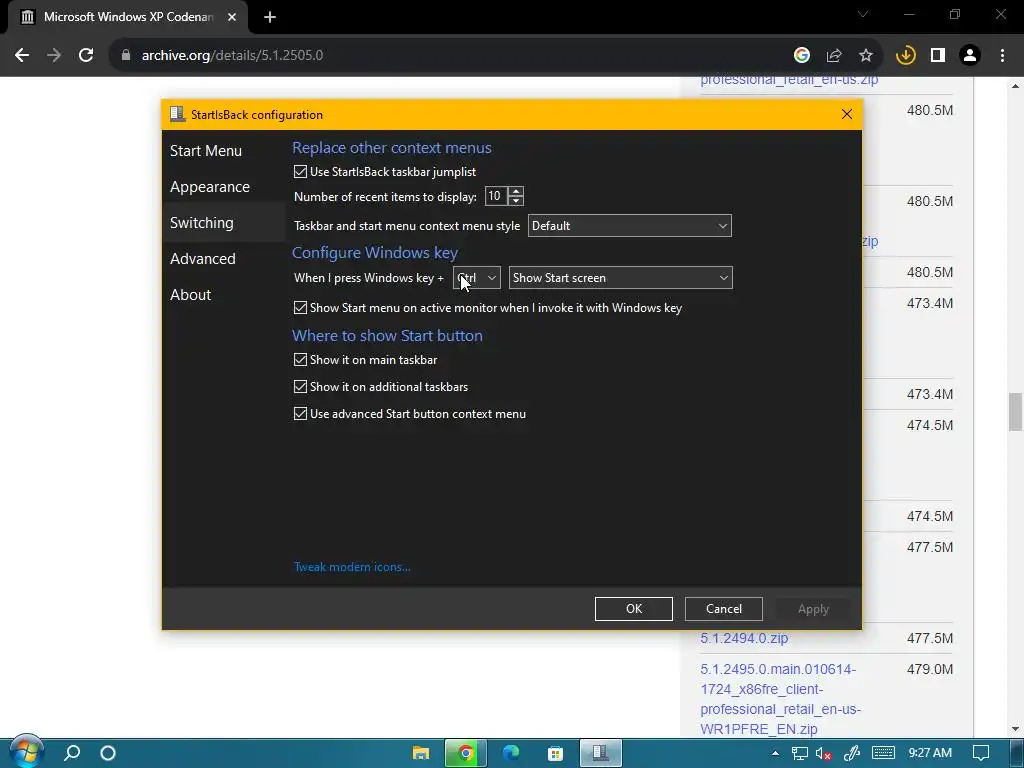Open the Show Start screen dropdown
The height and width of the screenshot is (768, 1024).
[620, 278]
